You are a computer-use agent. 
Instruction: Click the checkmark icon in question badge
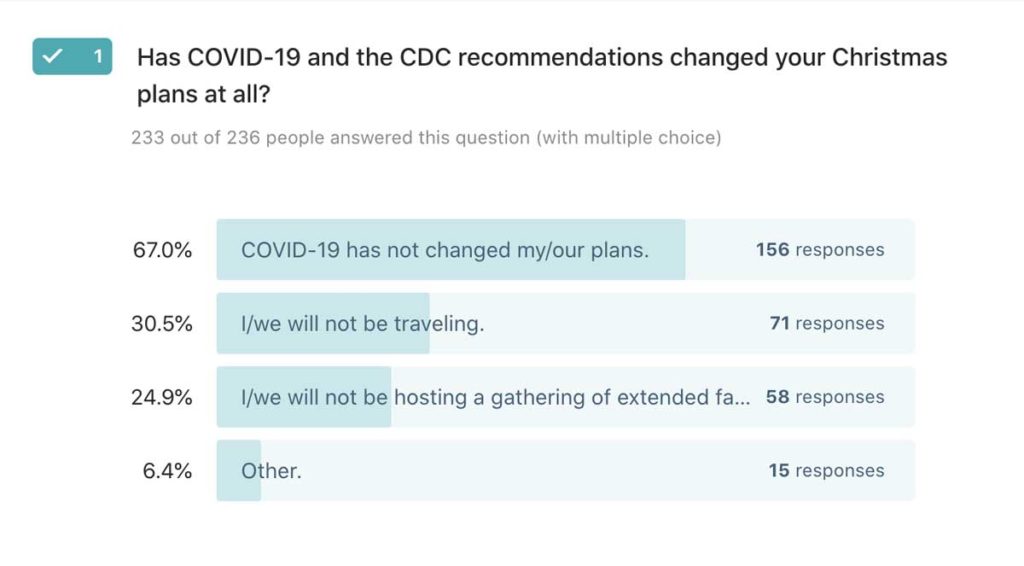coord(52,56)
